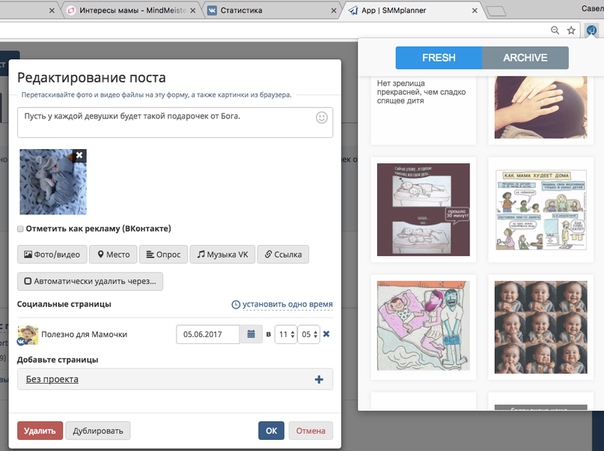The image size is (604, 451).
Task: Remove the attached baby photo
Action: point(79,155)
